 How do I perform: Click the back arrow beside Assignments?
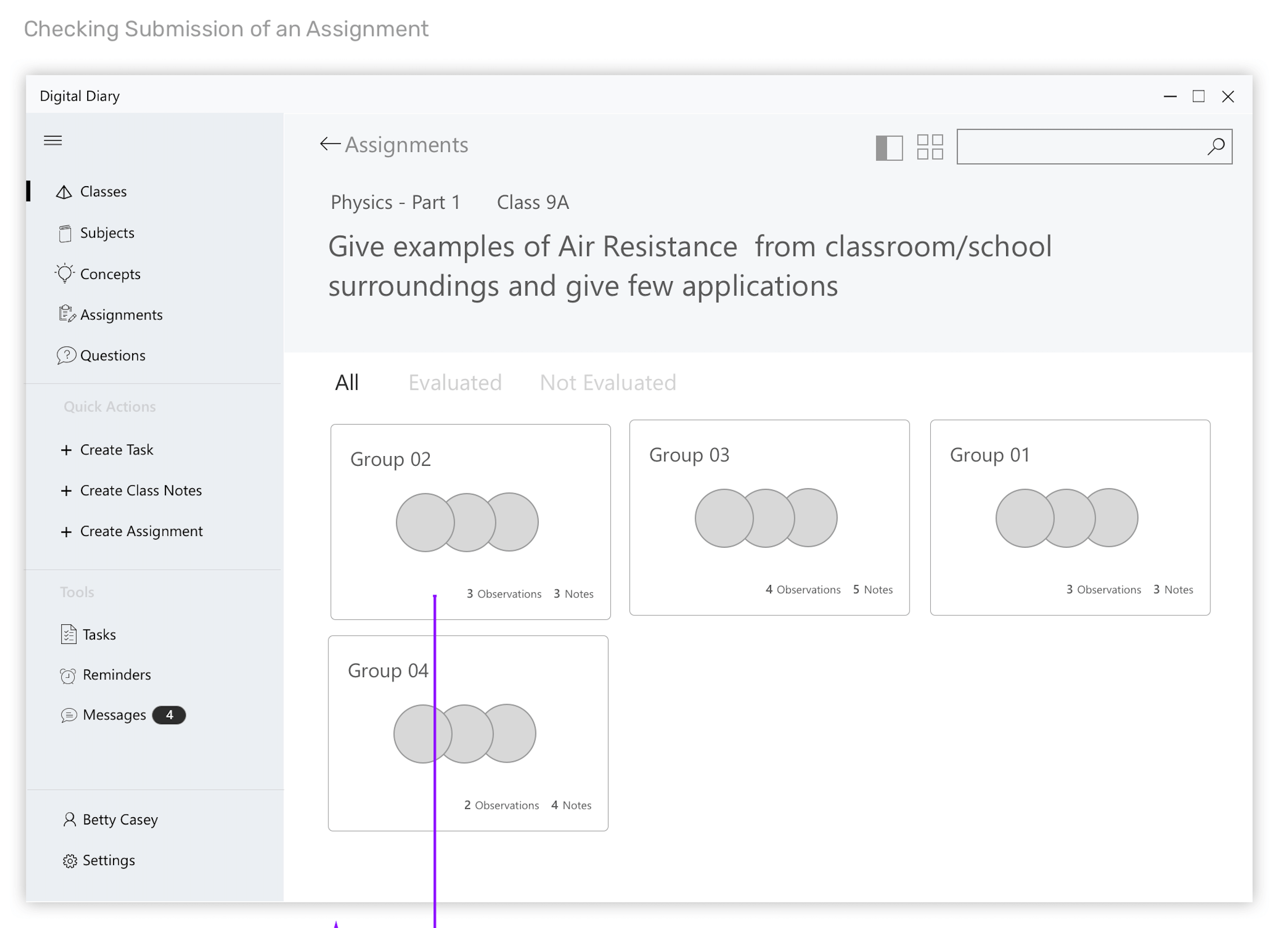[330, 144]
